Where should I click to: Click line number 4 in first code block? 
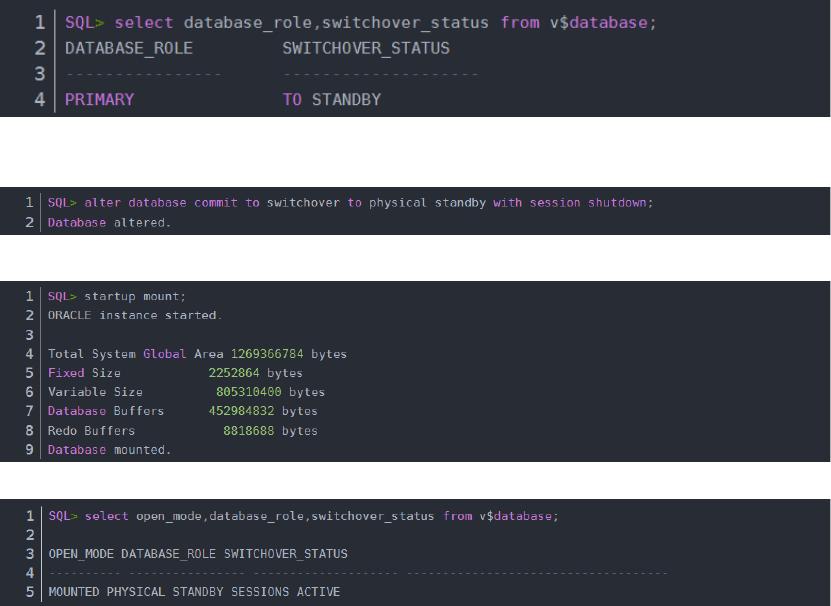[40, 100]
